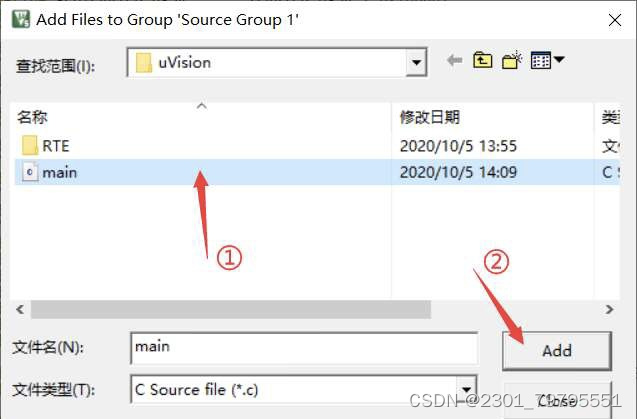Click the scroll right arrow
Viewport: 637px width, 419px height.
609,310
